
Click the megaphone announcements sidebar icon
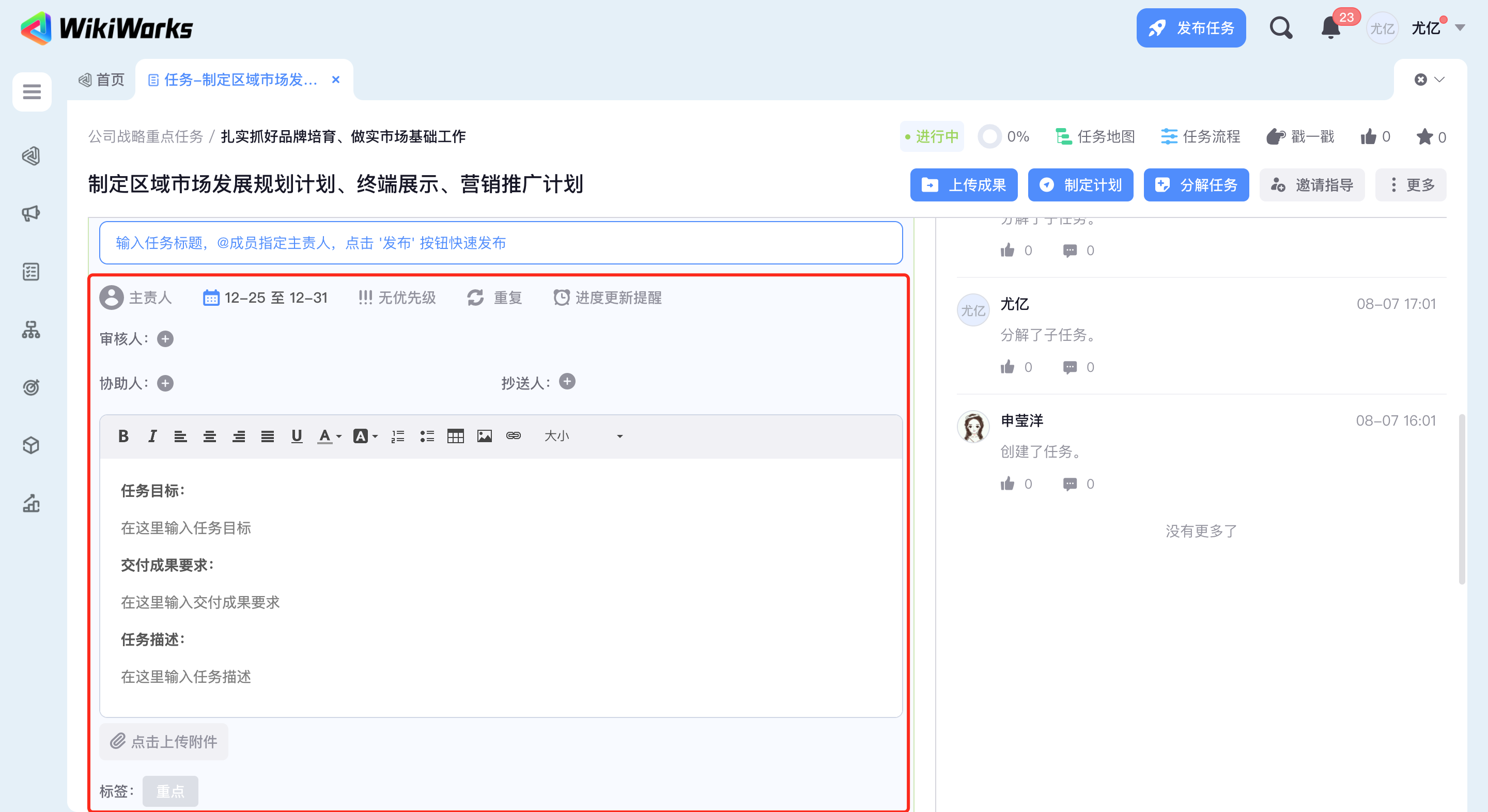pos(31,214)
